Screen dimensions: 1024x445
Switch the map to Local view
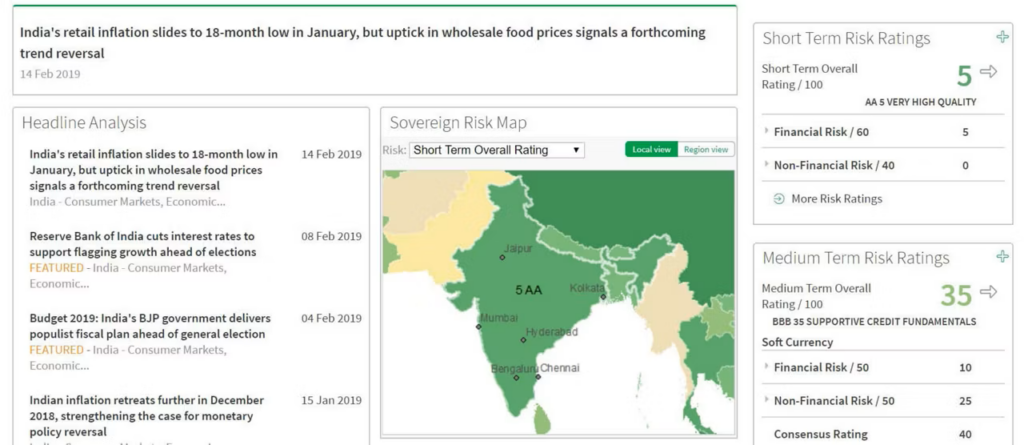(651, 150)
